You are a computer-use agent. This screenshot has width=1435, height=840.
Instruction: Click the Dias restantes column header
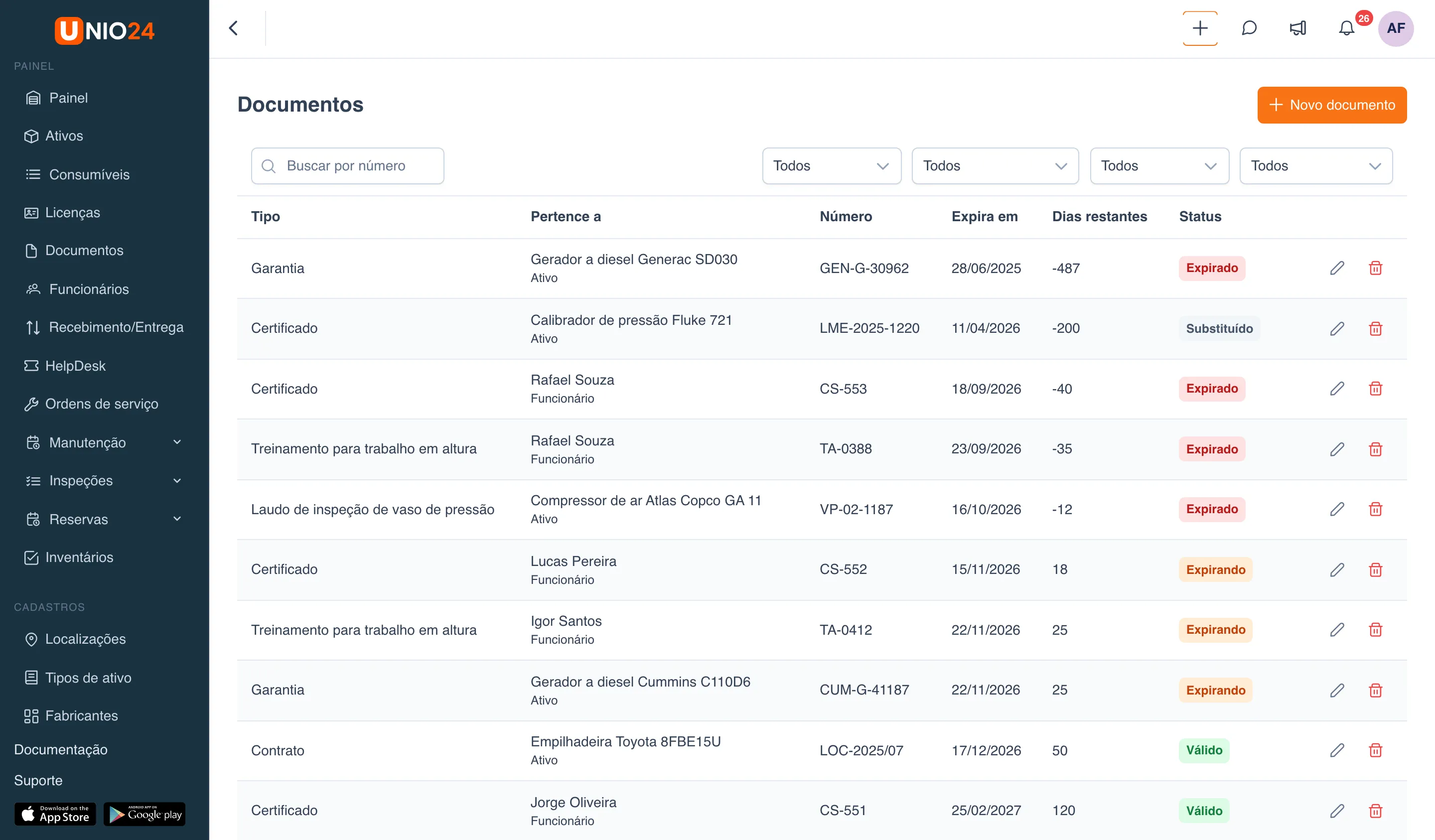pos(1099,216)
